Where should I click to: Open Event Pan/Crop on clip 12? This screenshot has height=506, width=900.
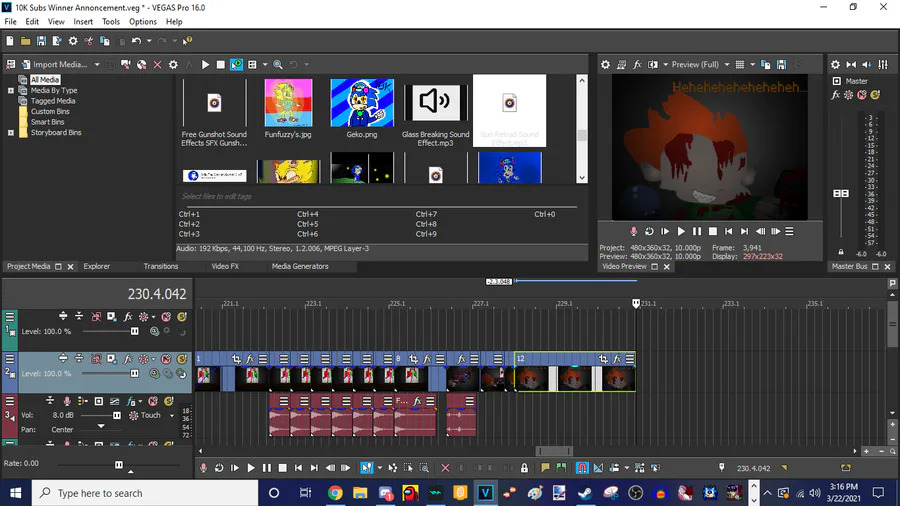[x=603, y=359]
